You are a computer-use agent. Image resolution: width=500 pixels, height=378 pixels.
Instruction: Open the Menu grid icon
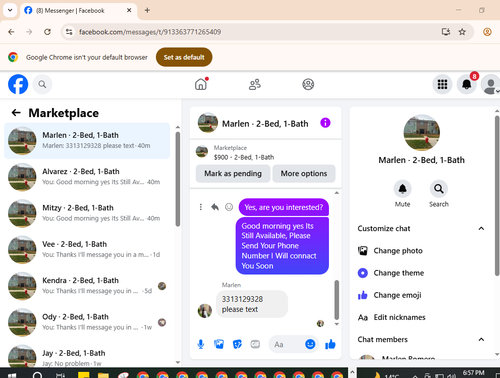pos(442,84)
